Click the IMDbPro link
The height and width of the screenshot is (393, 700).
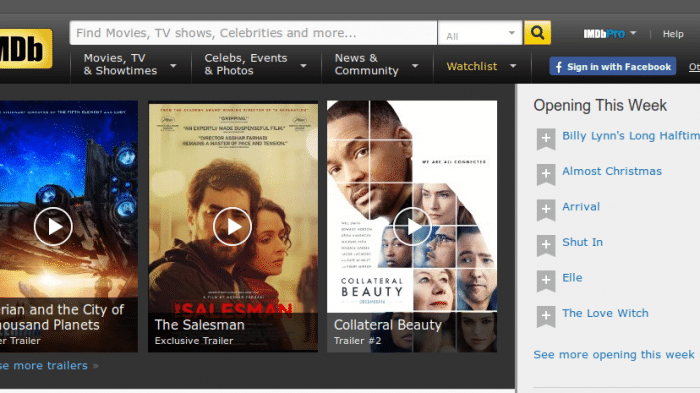click(604, 33)
